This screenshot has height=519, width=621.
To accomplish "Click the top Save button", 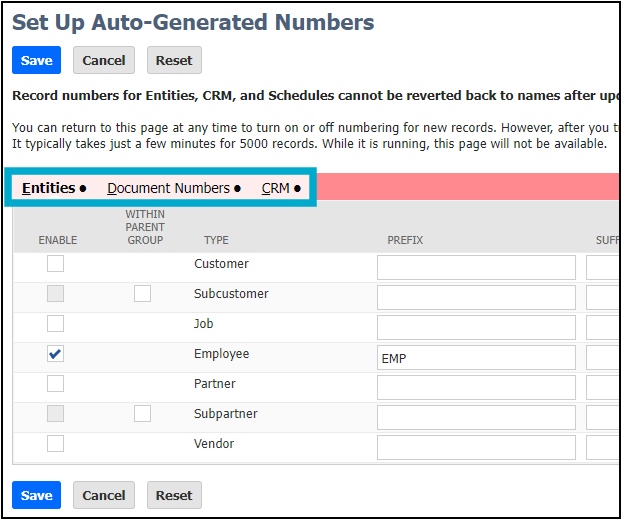I will click(x=36, y=60).
